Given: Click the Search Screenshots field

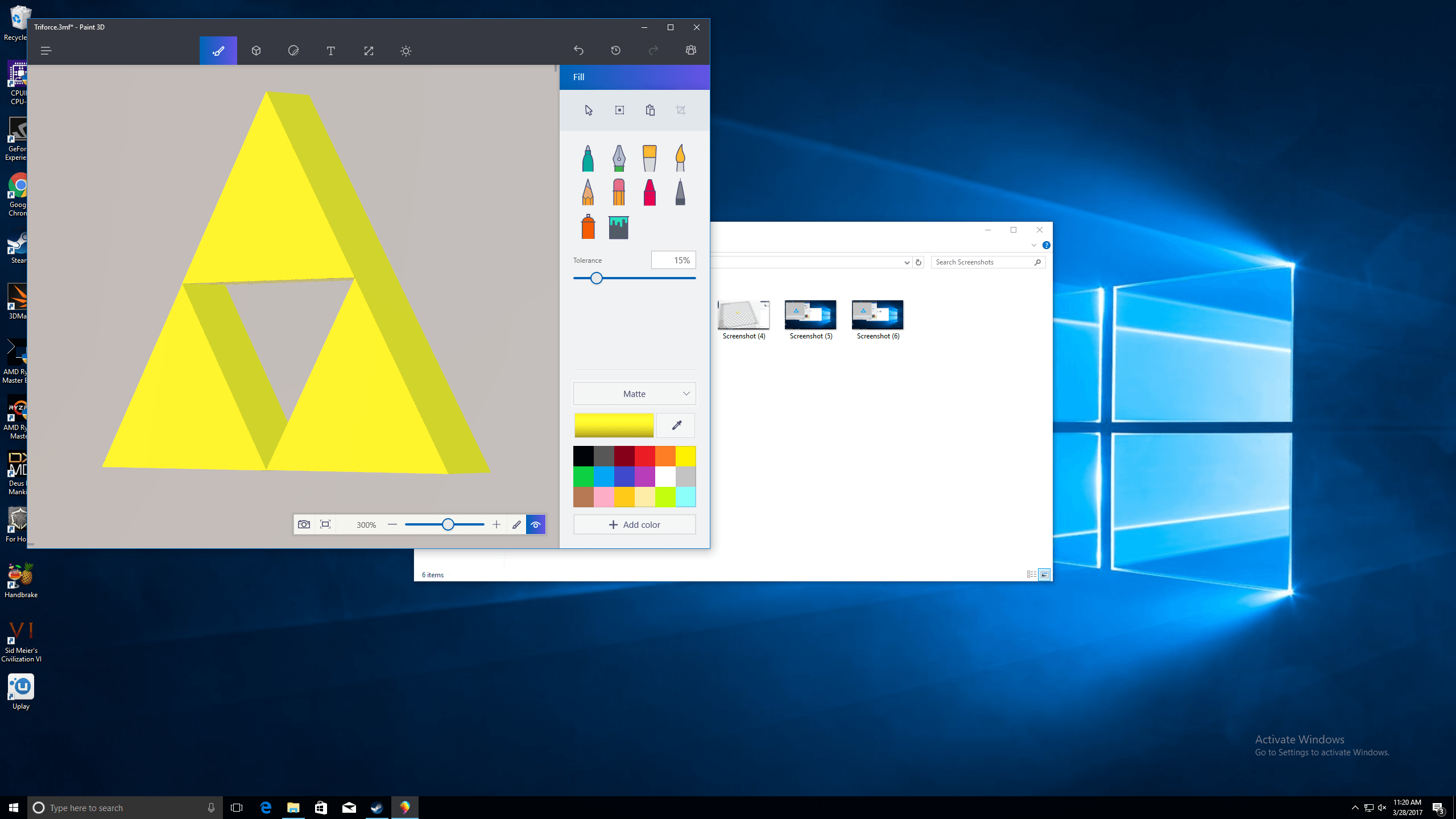Looking at the screenshot, I should tap(988, 262).
